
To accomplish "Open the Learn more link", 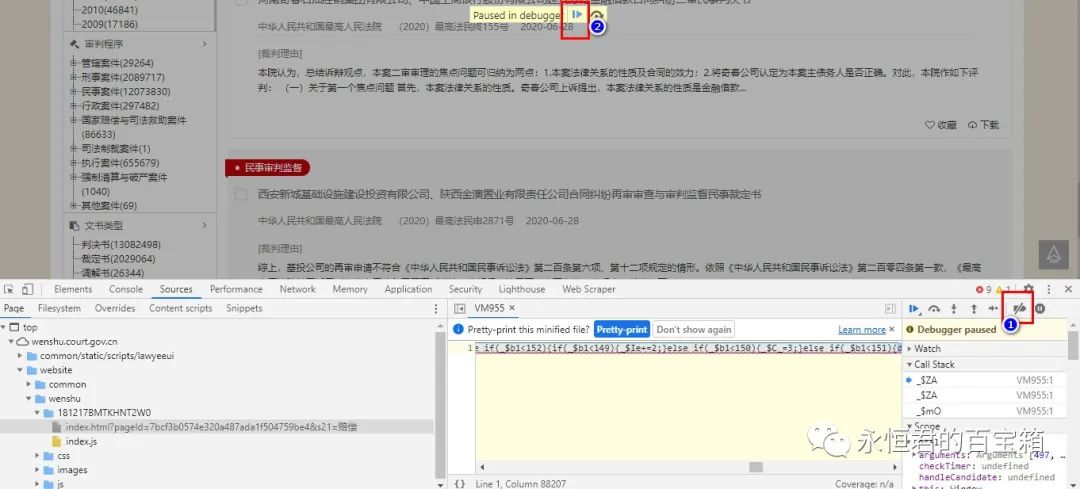I will click(x=862, y=330).
